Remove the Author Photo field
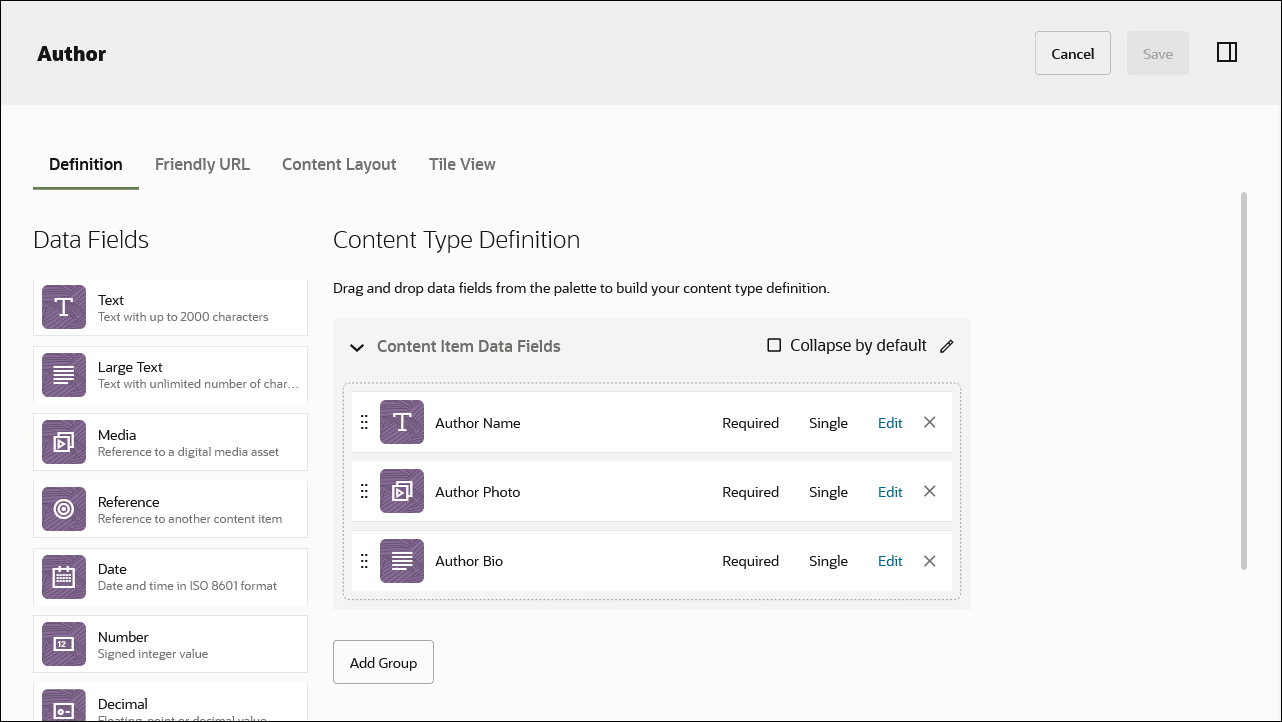This screenshot has width=1282, height=722. 930,491
